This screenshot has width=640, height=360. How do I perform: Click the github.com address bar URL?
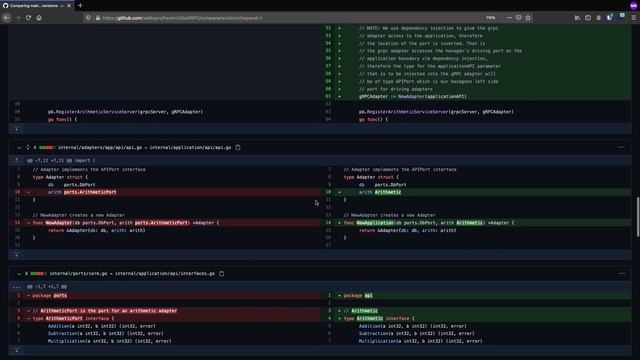(182, 18)
